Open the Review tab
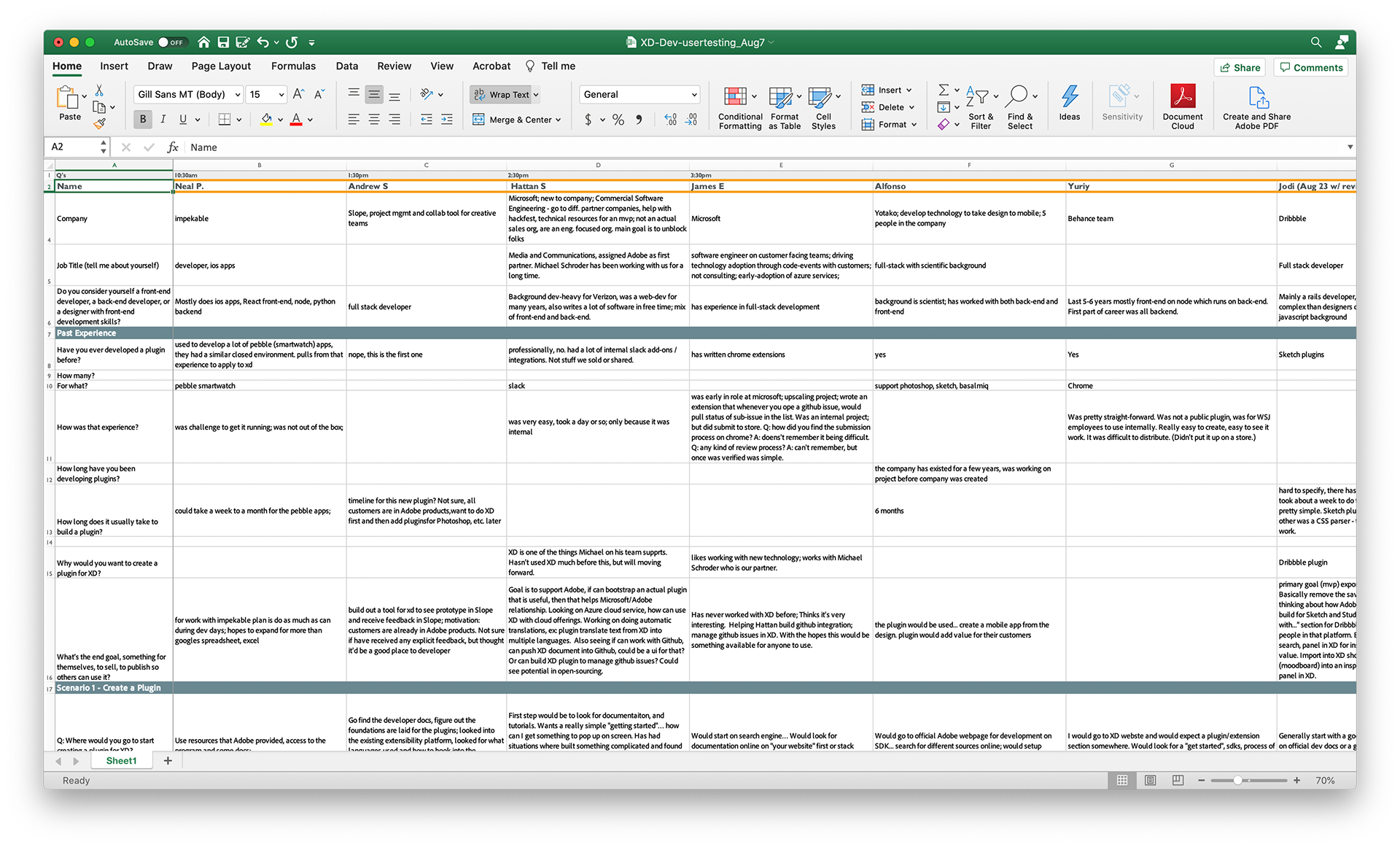The height and width of the screenshot is (847, 1400). pos(394,66)
